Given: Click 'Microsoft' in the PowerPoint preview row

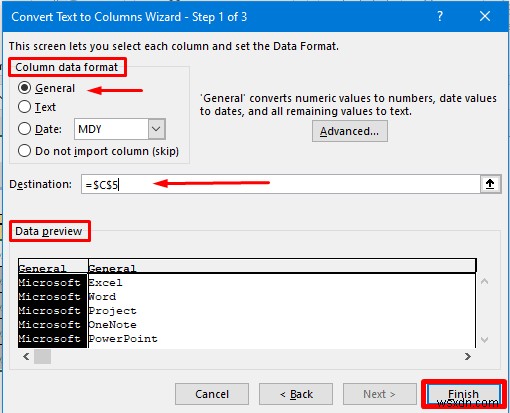Looking at the screenshot, I should point(50,339).
